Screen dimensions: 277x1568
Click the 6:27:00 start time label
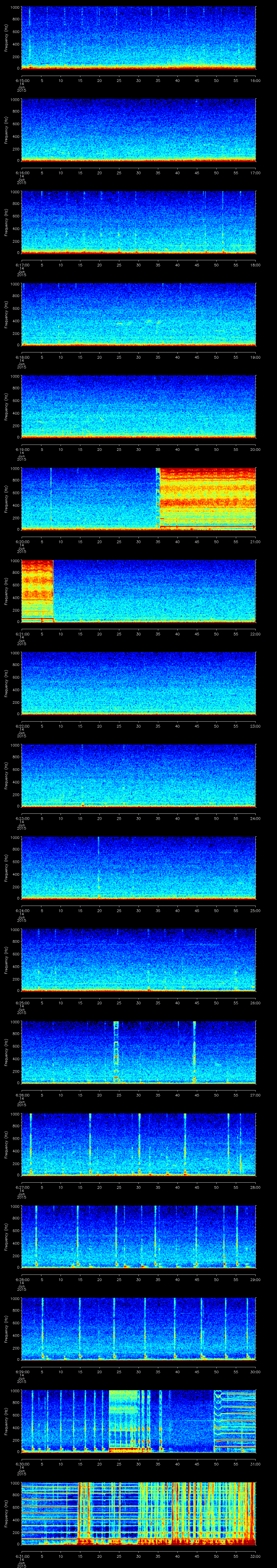click(22, 1187)
